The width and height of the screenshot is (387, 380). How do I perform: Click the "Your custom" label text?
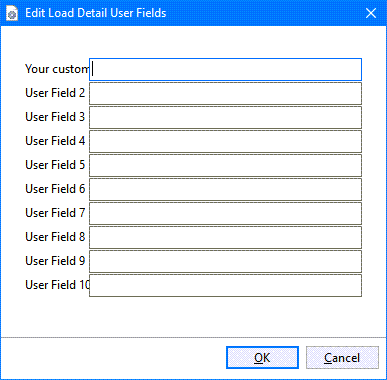click(x=57, y=69)
